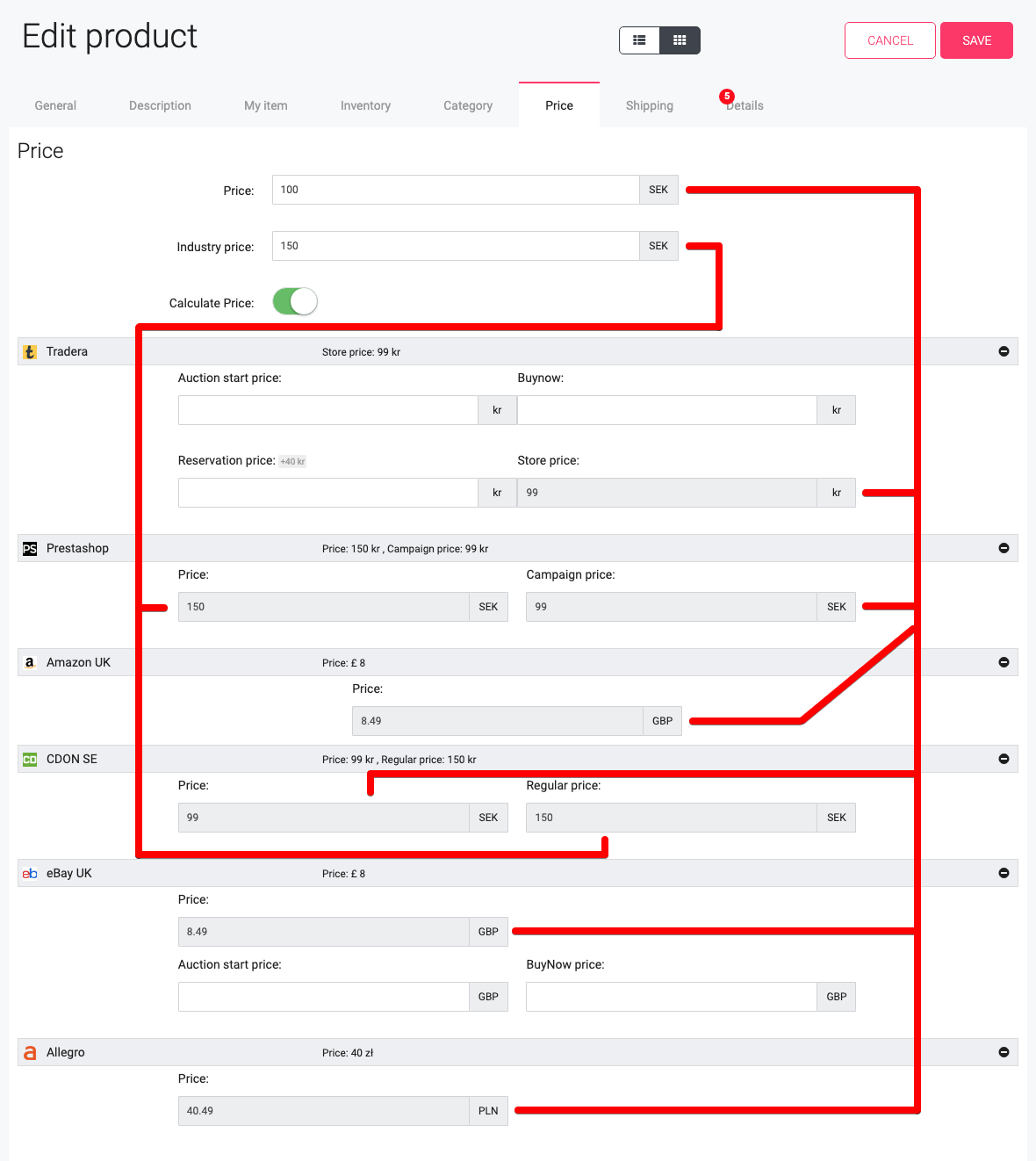Viewport: 1036px width, 1161px height.
Task: Open the Shipping tab
Action: click(650, 105)
